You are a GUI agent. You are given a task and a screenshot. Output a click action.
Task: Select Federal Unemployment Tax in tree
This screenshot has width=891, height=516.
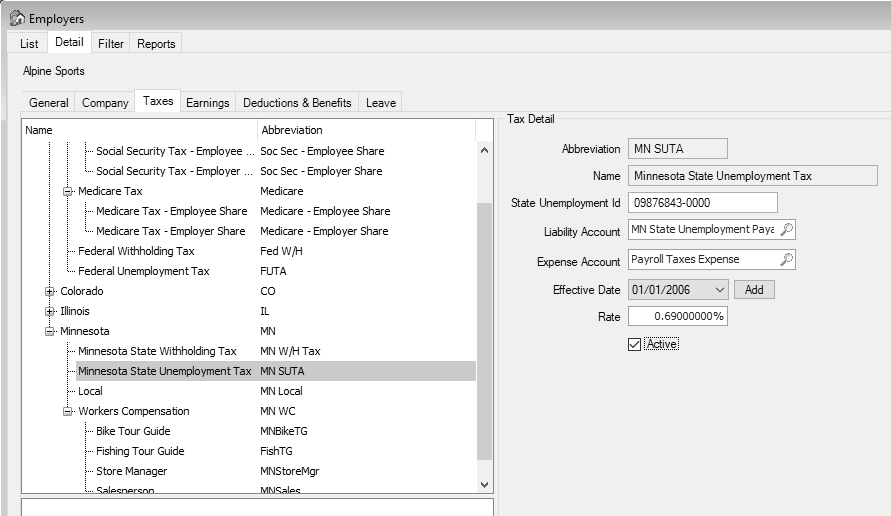point(144,271)
